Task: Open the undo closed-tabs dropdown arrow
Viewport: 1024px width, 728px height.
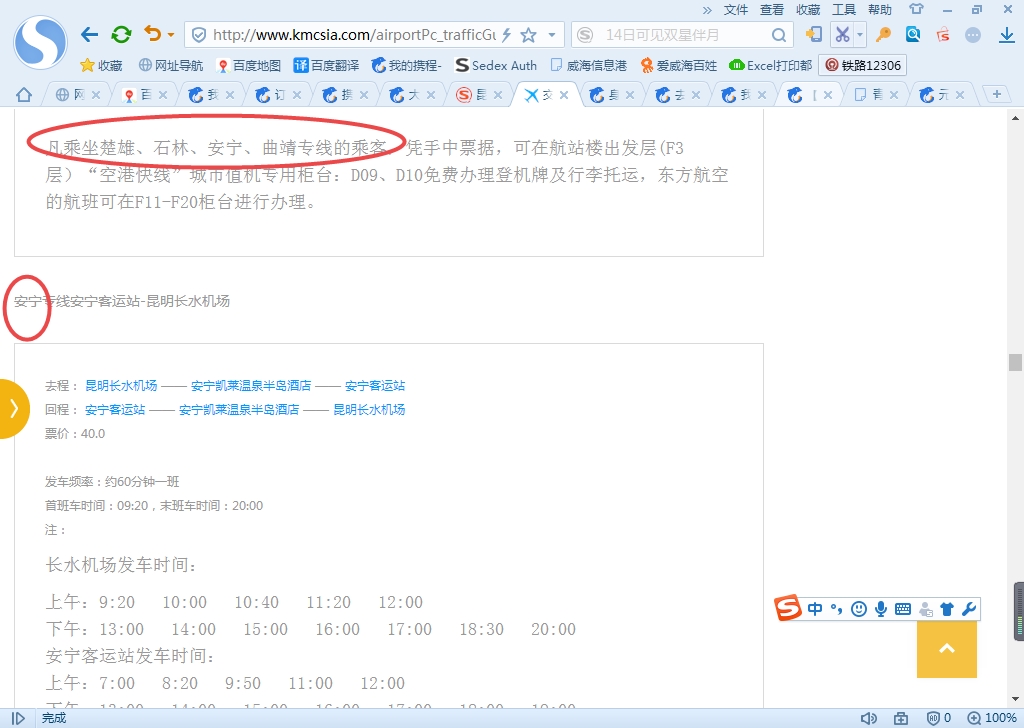Action: [171, 35]
